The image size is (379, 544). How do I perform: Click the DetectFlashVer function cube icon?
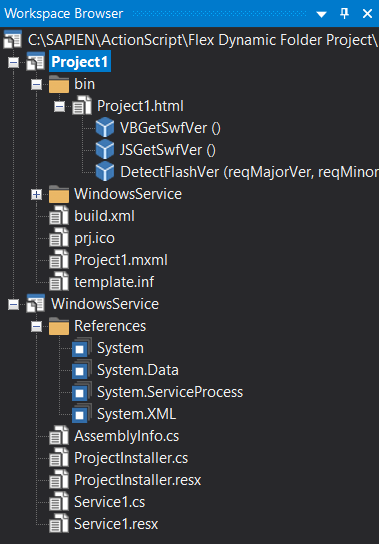(x=105, y=171)
